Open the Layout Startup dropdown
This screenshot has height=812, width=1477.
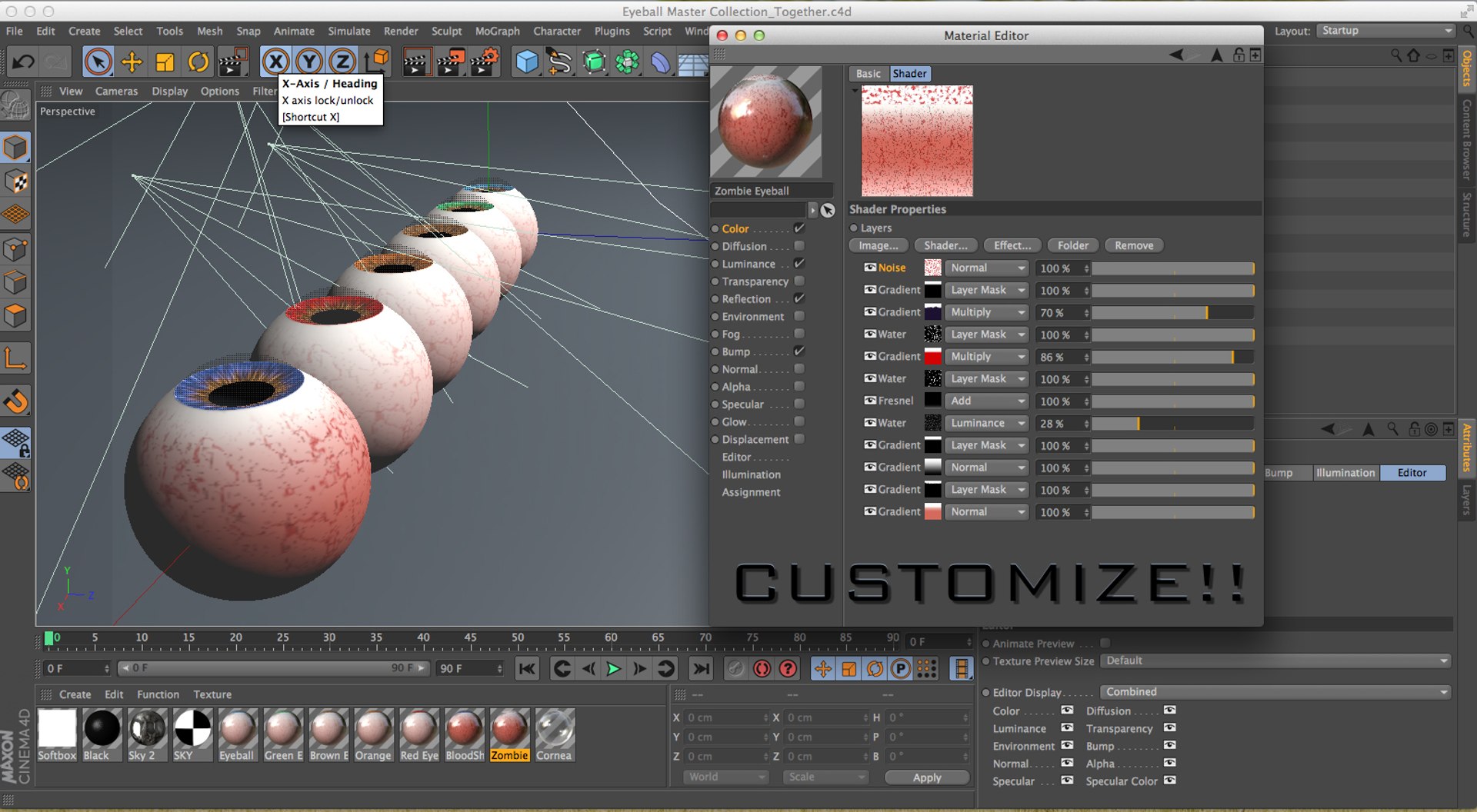coord(1385,31)
